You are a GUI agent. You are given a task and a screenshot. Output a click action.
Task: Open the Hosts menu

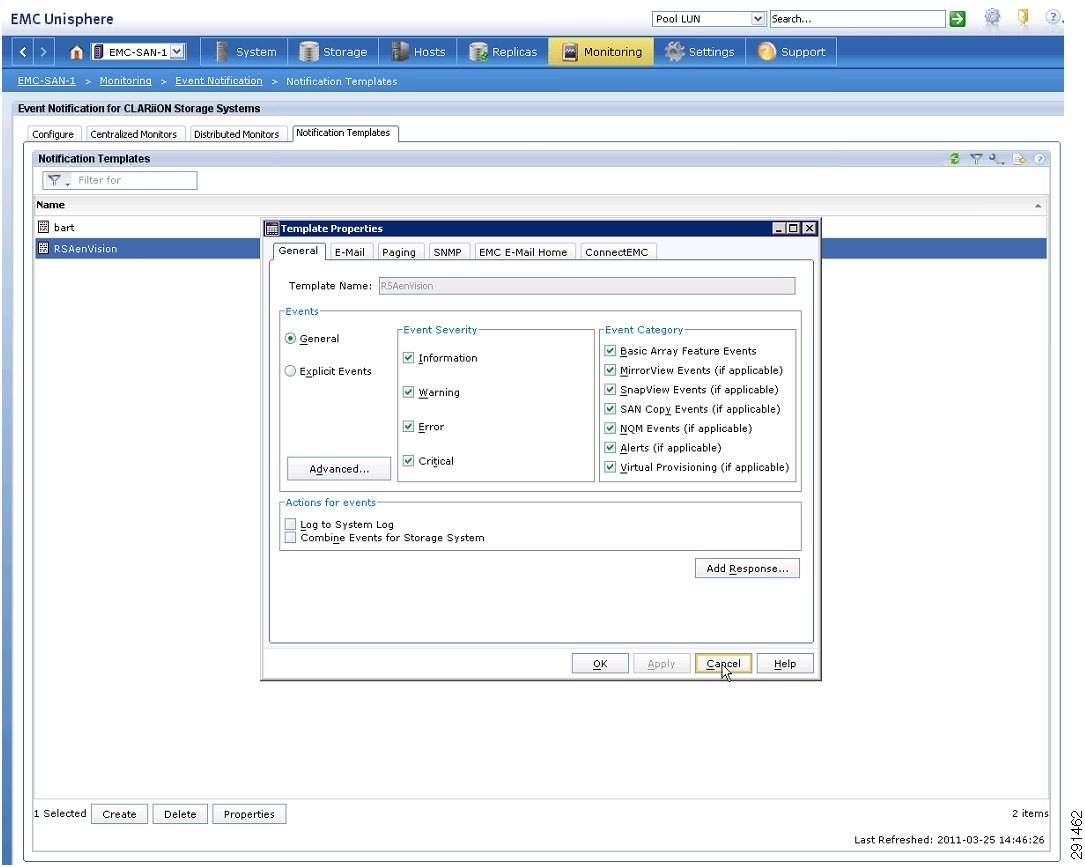click(419, 52)
